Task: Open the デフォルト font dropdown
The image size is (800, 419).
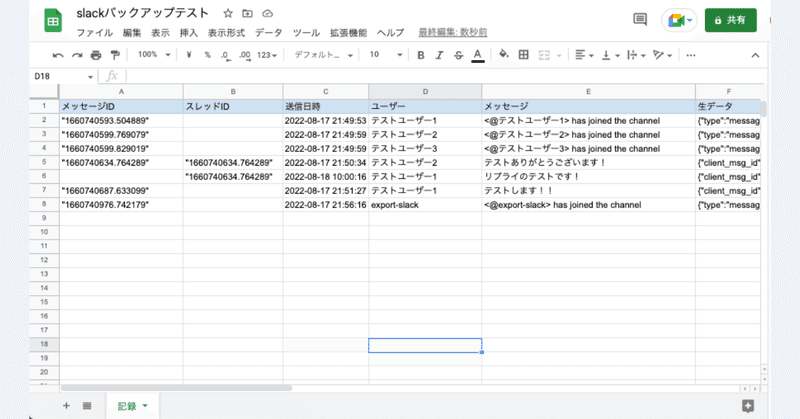Action: 323,55
